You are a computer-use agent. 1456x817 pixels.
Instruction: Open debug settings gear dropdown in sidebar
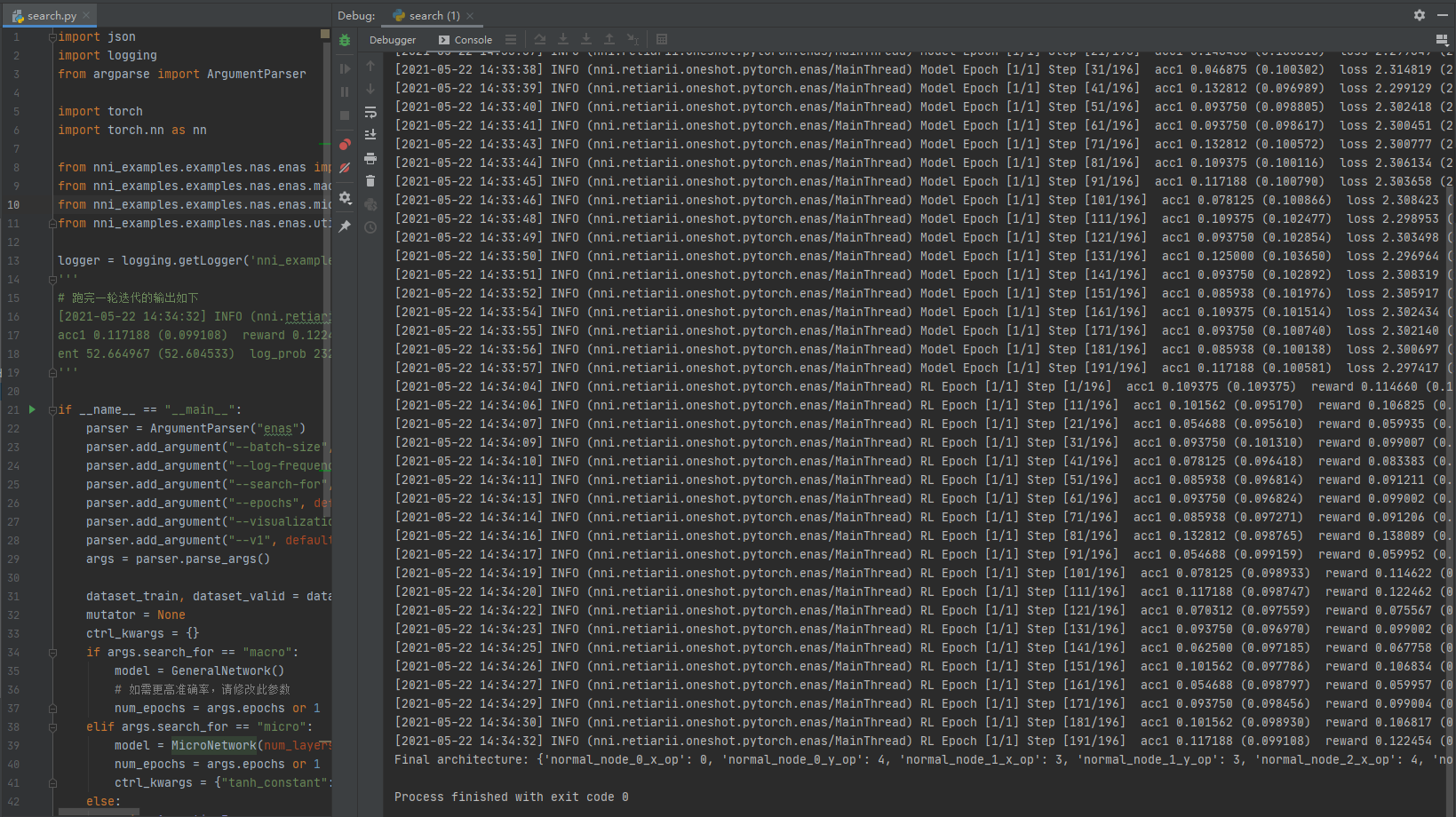tap(345, 198)
